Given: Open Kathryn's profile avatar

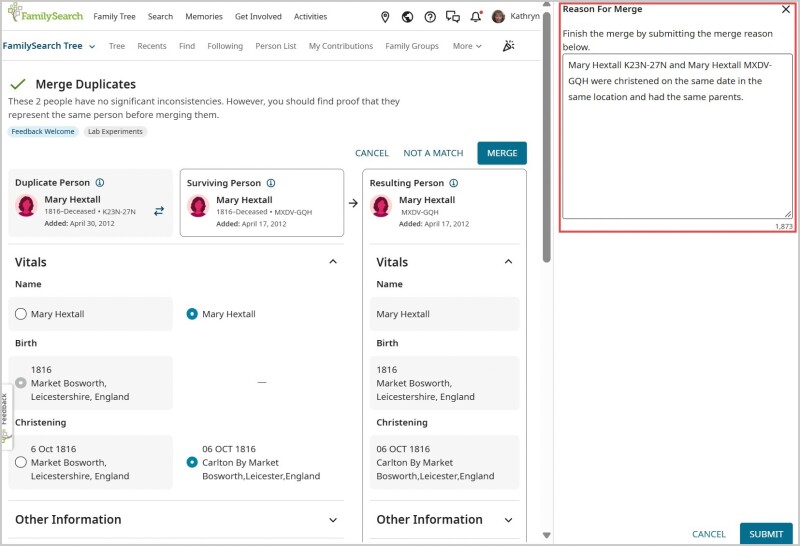Looking at the screenshot, I should pyautogui.click(x=498, y=17).
